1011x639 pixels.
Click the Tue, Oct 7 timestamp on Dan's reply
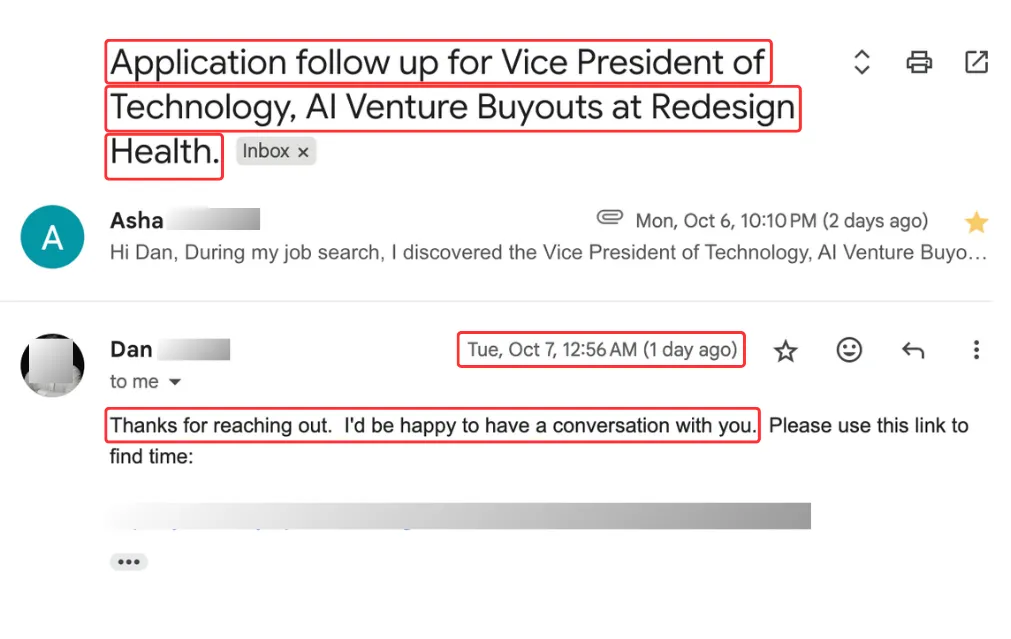(601, 350)
